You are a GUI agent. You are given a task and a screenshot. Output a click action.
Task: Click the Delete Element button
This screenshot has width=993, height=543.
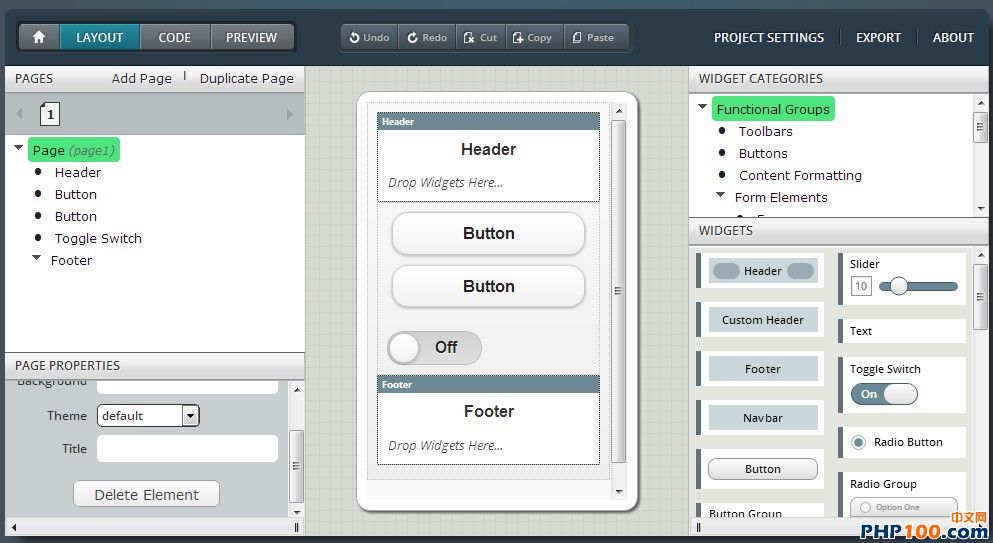coord(146,494)
